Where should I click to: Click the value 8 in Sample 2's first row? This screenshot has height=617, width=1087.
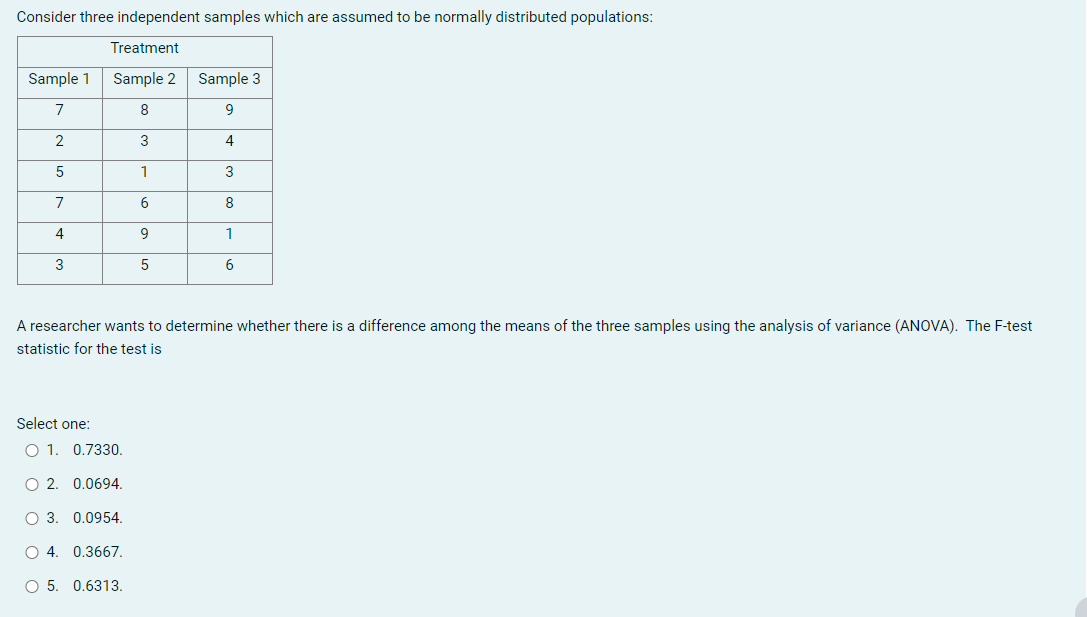tap(144, 110)
